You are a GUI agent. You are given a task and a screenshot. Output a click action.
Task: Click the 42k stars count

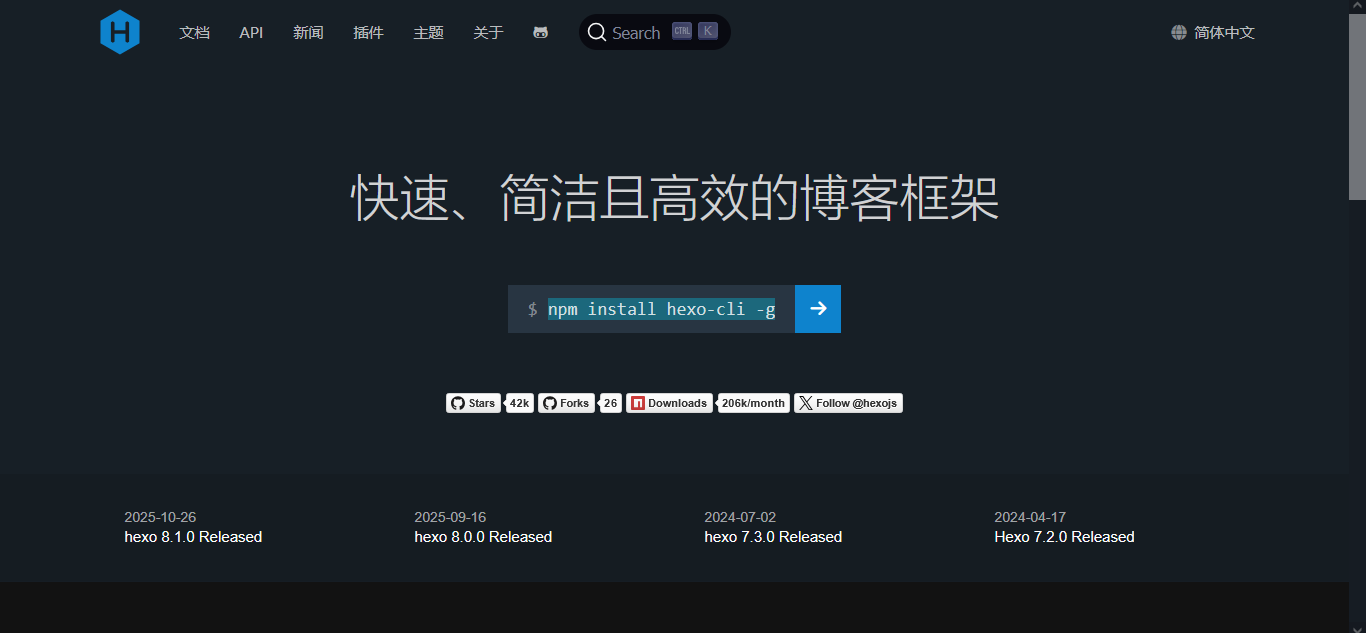519,403
